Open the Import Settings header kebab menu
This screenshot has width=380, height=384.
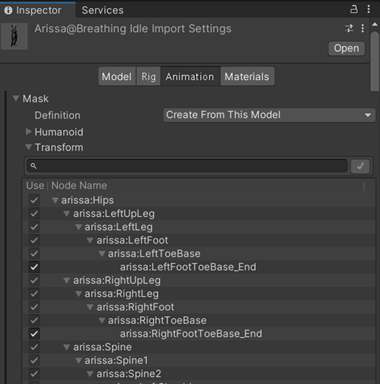(x=363, y=28)
